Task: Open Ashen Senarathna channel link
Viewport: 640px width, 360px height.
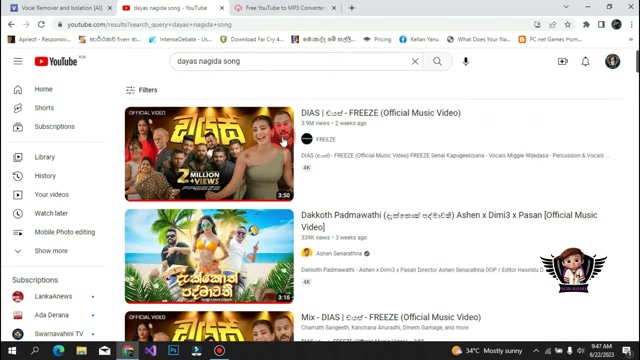Action: [x=339, y=253]
